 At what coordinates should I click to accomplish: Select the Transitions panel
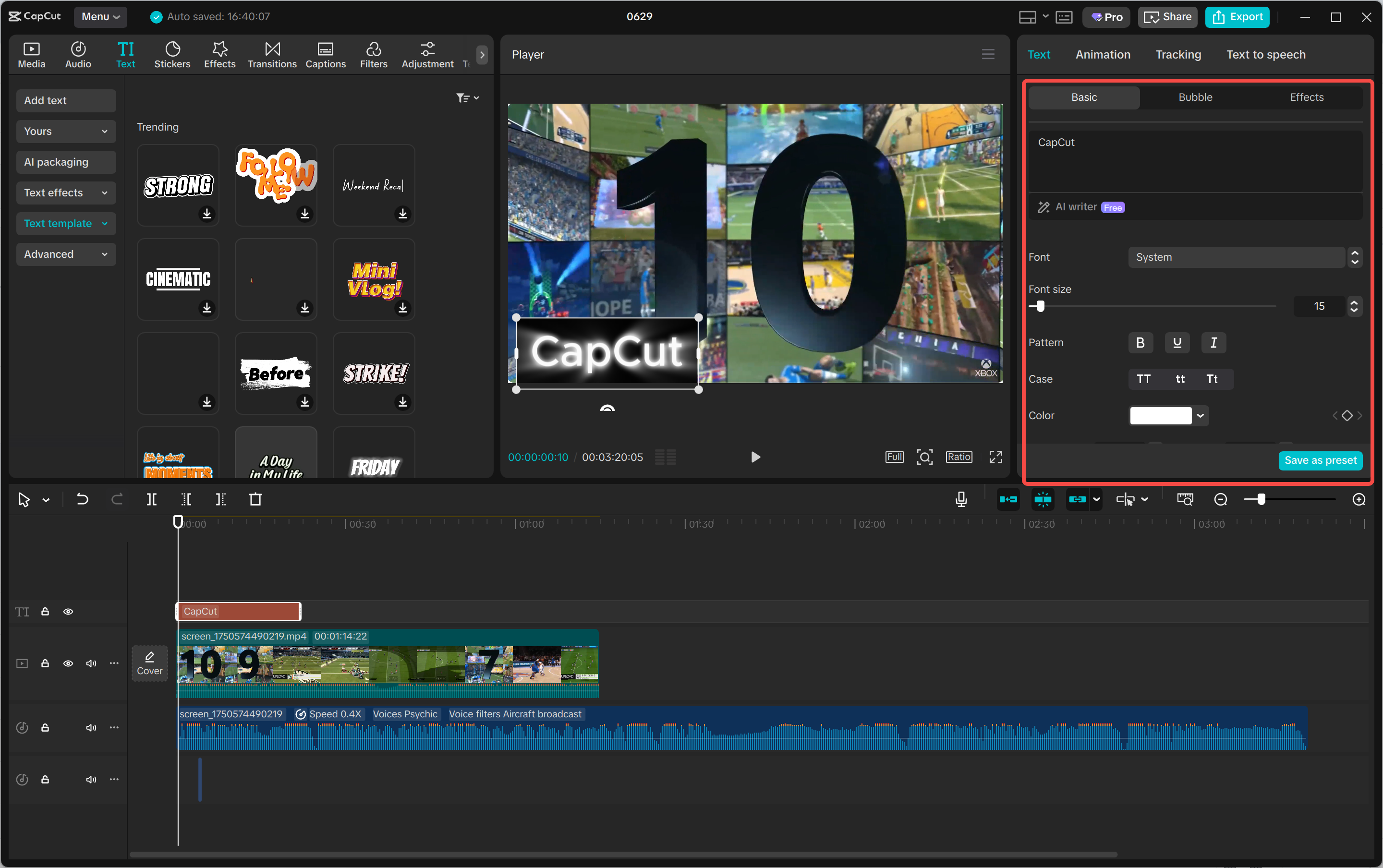click(x=271, y=54)
